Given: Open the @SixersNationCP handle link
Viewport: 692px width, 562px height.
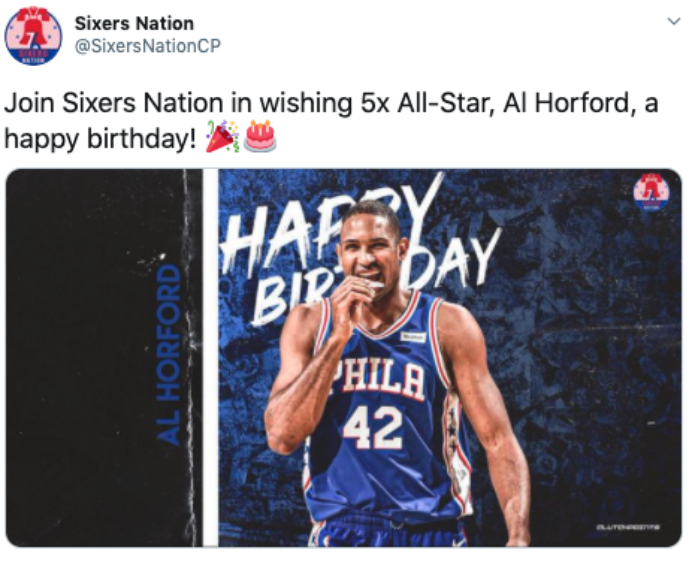Looking at the screenshot, I should (x=147, y=46).
